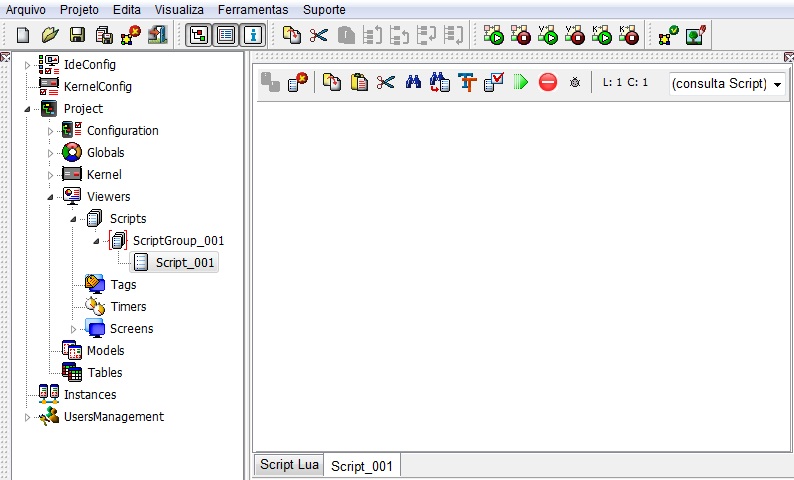Stop the project with first red stop icon
The image size is (794, 480).
pyautogui.click(x=521, y=35)
